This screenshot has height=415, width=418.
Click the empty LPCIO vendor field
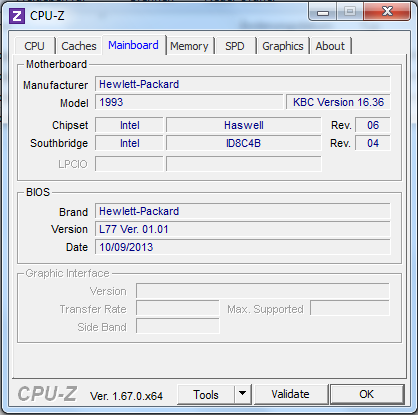(x=129, y=164)
